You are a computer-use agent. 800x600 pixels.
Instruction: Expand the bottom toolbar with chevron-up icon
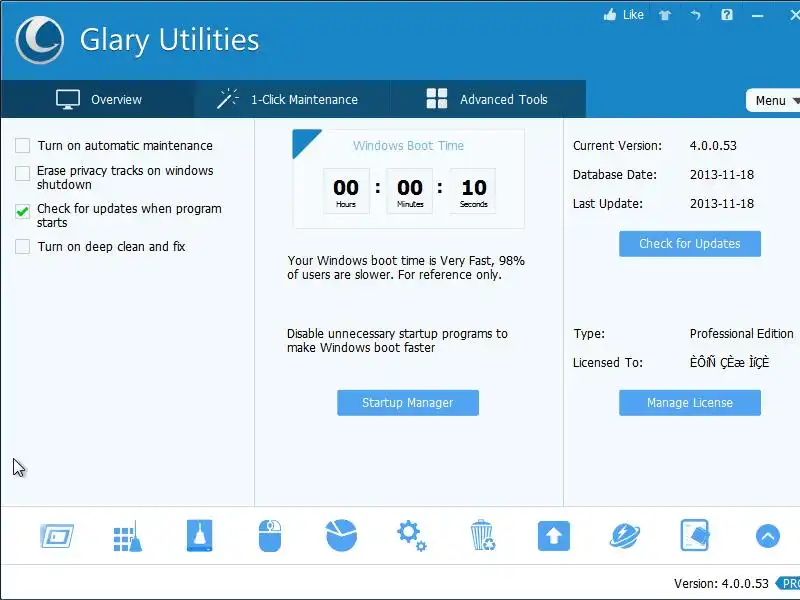point(767,536)
